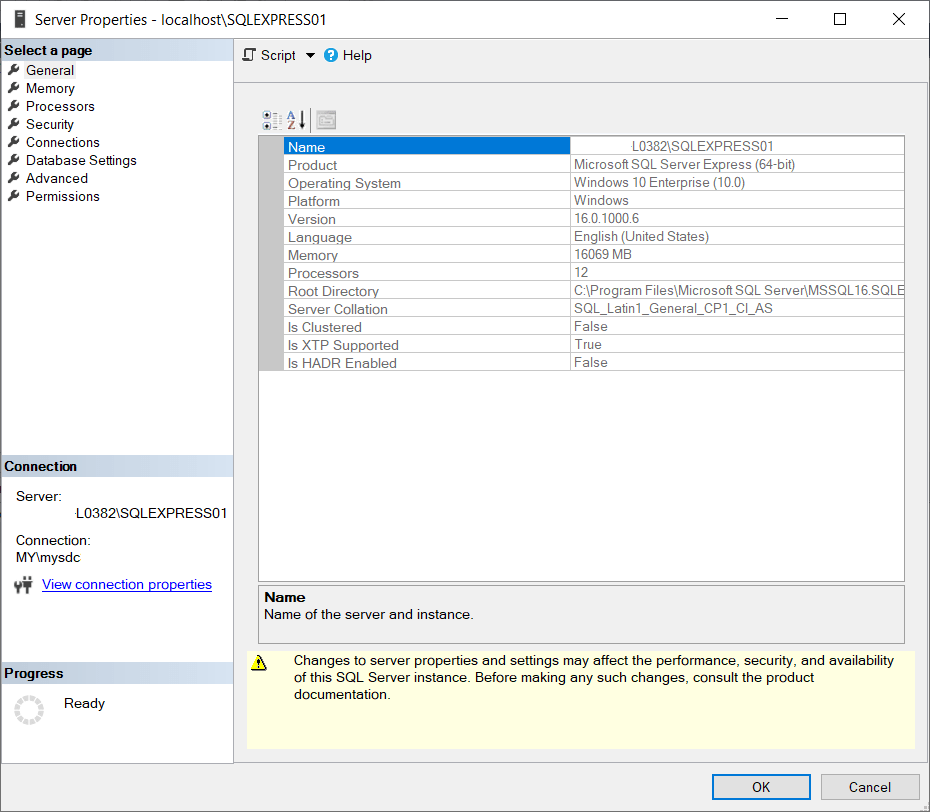Open the Permissions page
The height and width of the screenshot is (812, 930).
(63, 196)
